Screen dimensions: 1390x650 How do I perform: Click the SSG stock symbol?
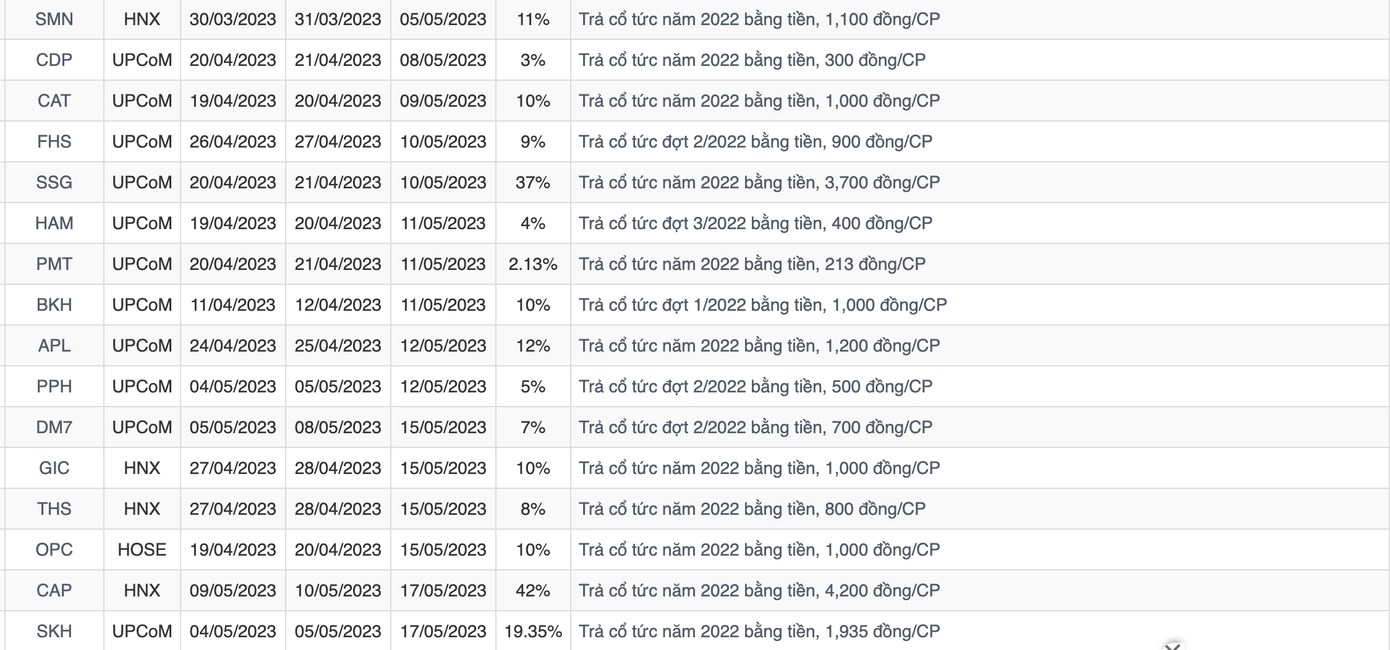point(54,183)
